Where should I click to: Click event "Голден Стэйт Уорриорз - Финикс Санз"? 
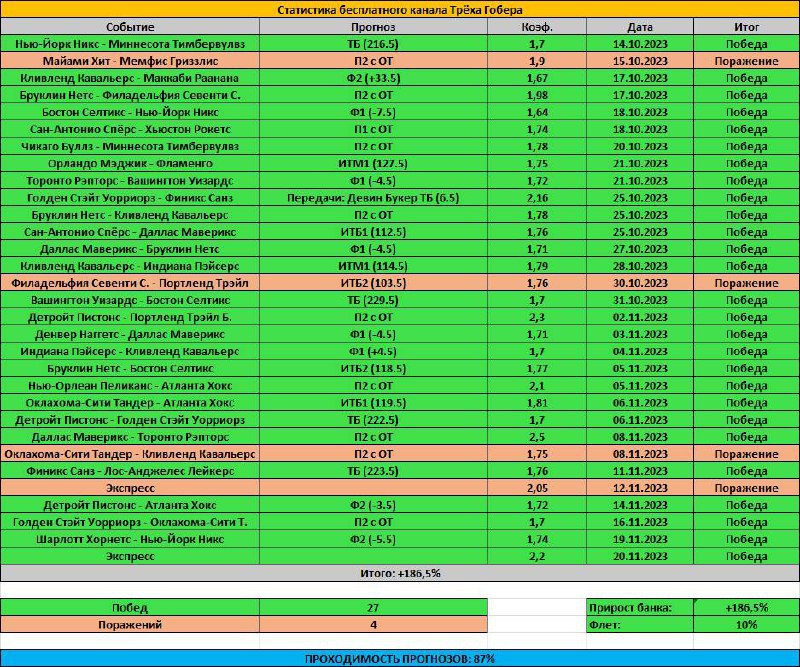tap(130, 198)
